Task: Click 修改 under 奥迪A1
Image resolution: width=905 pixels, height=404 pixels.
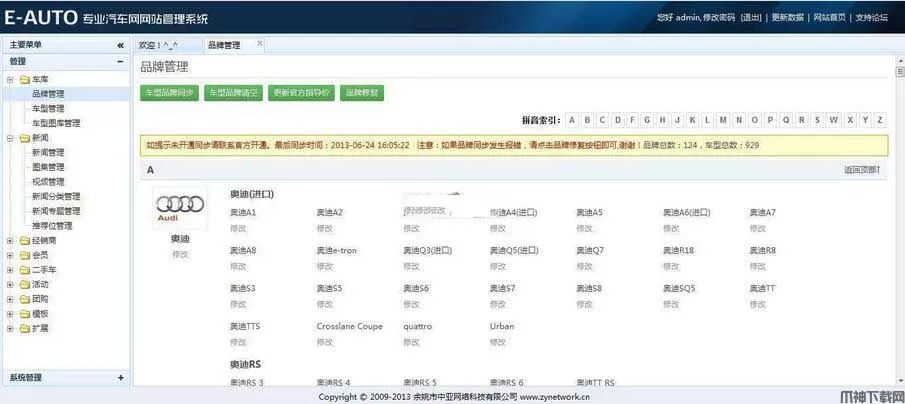Action: [x=238, y=229]
